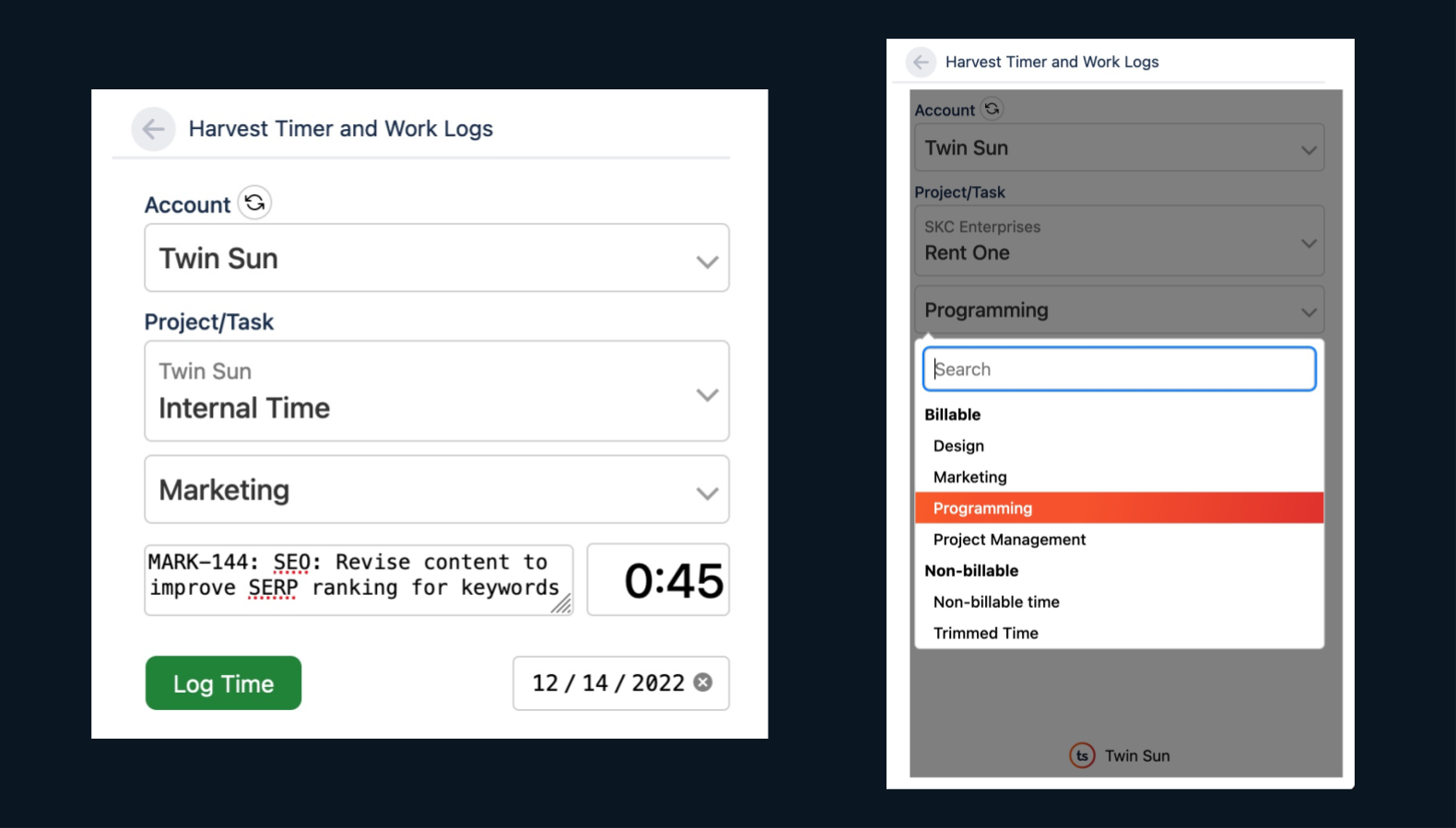
Task: Click resize handle of notes textarea
Action: point(561,604)
